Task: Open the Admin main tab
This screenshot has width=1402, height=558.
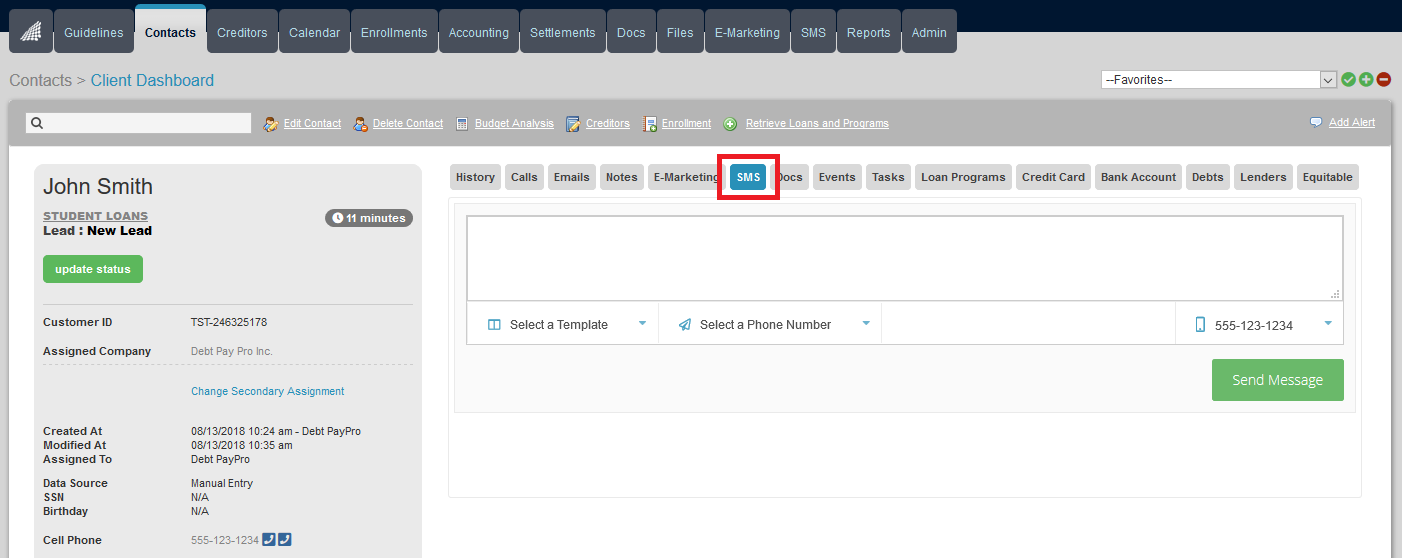Action: (929, 32)
